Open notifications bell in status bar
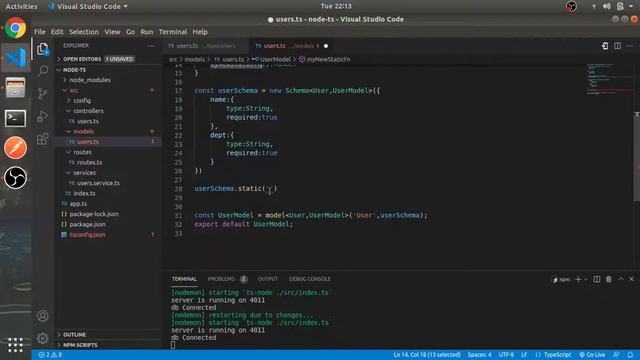The width and height of the screenshot is (640, 360). (630, 355)
